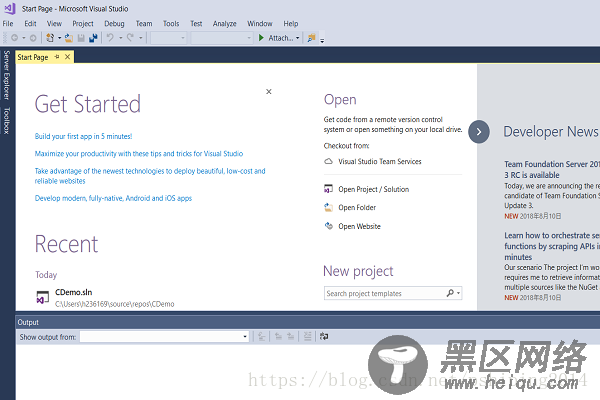Open the Toolbox side tab

[7, 121]
